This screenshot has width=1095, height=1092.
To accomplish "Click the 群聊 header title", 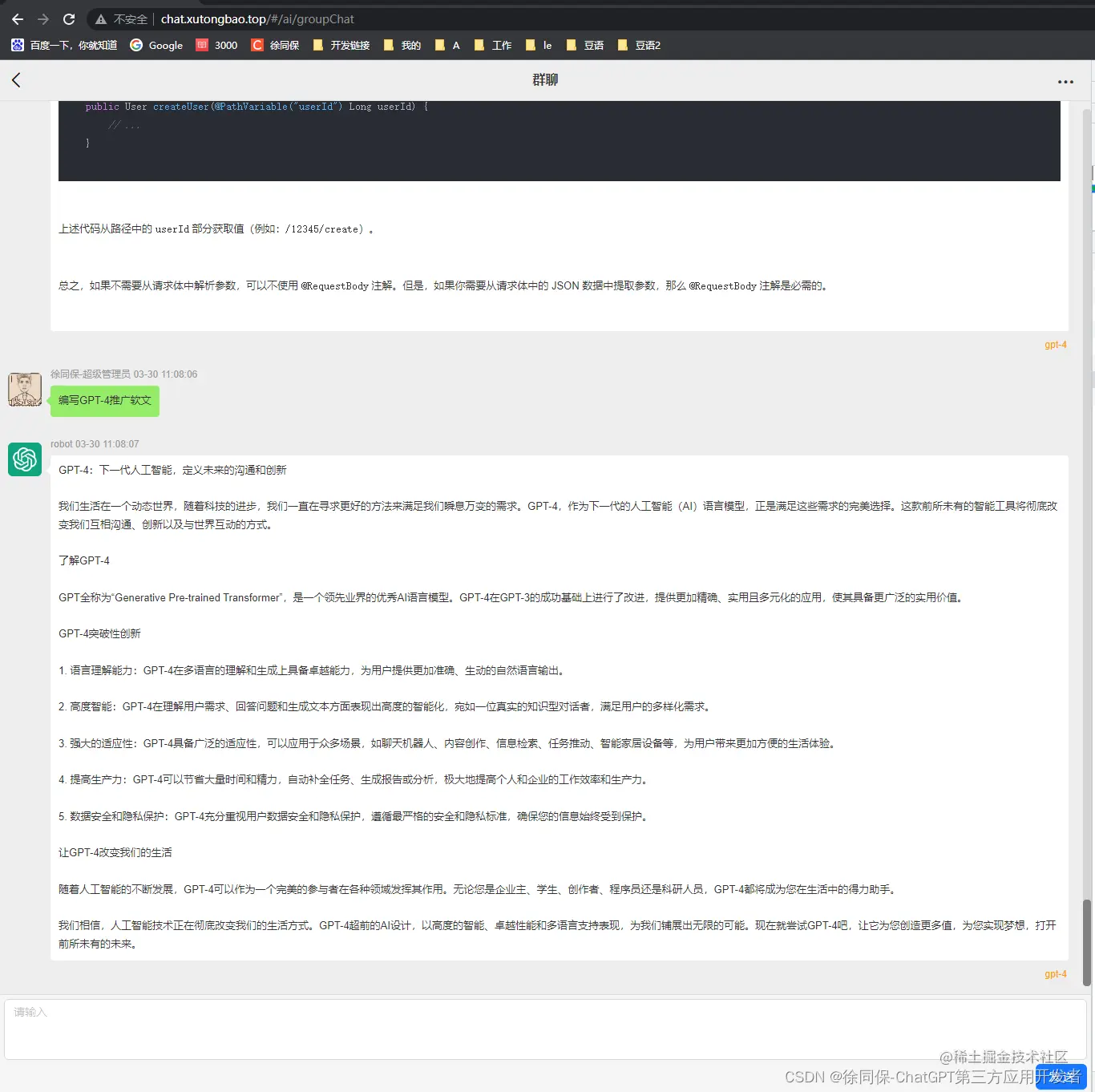I will tap(545, 79).
